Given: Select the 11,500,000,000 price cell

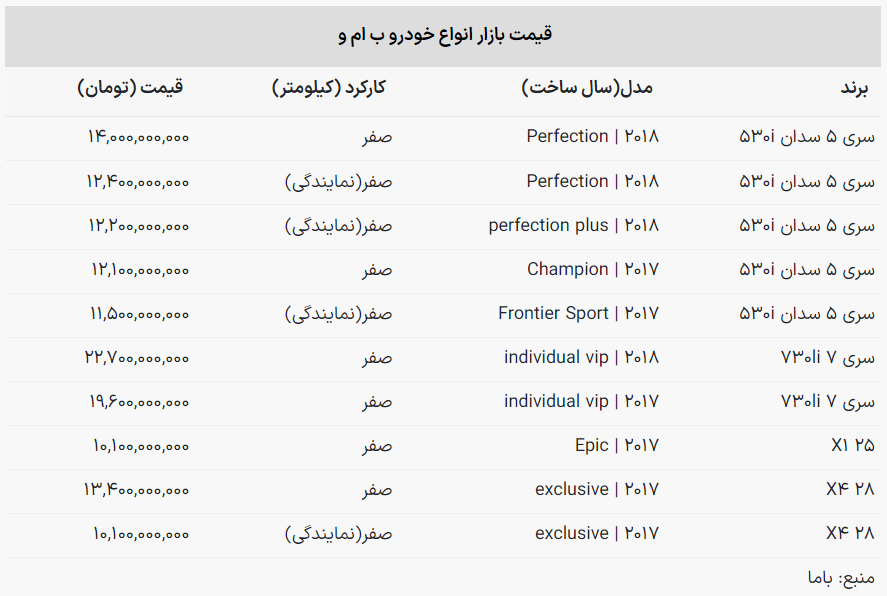Looking at the screenshot, I should pos(138,313).
